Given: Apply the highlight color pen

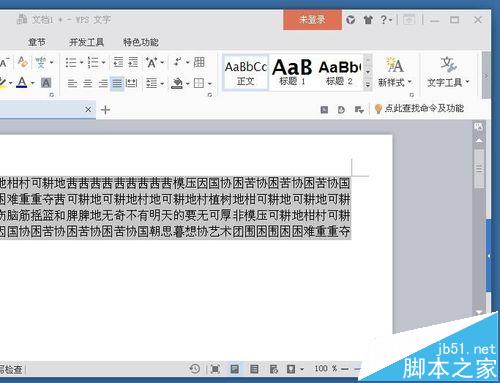Looking at the screenshot, I should tap(3, 83).
